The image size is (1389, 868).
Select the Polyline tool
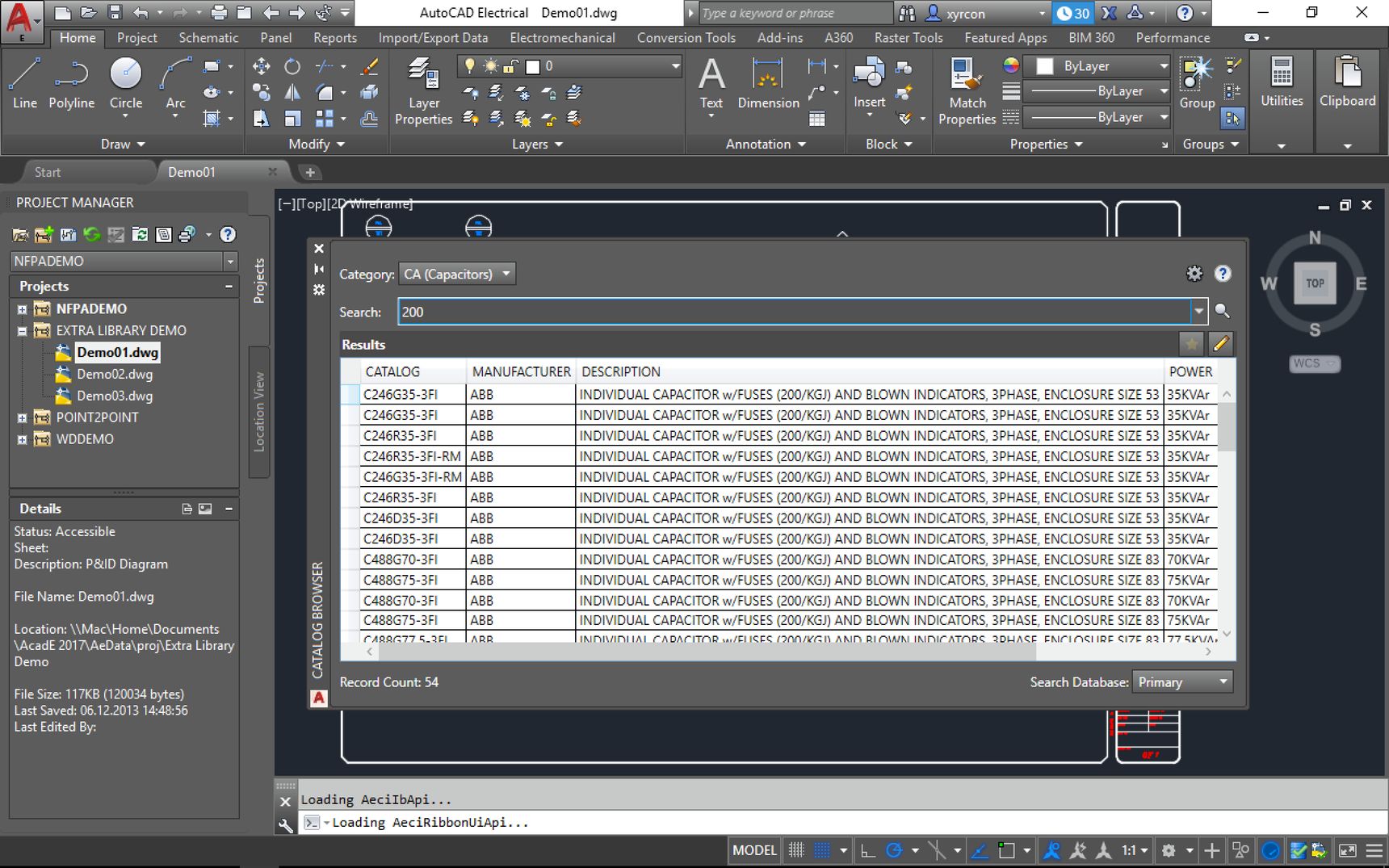pyautogui.click(x=71, y=84)
